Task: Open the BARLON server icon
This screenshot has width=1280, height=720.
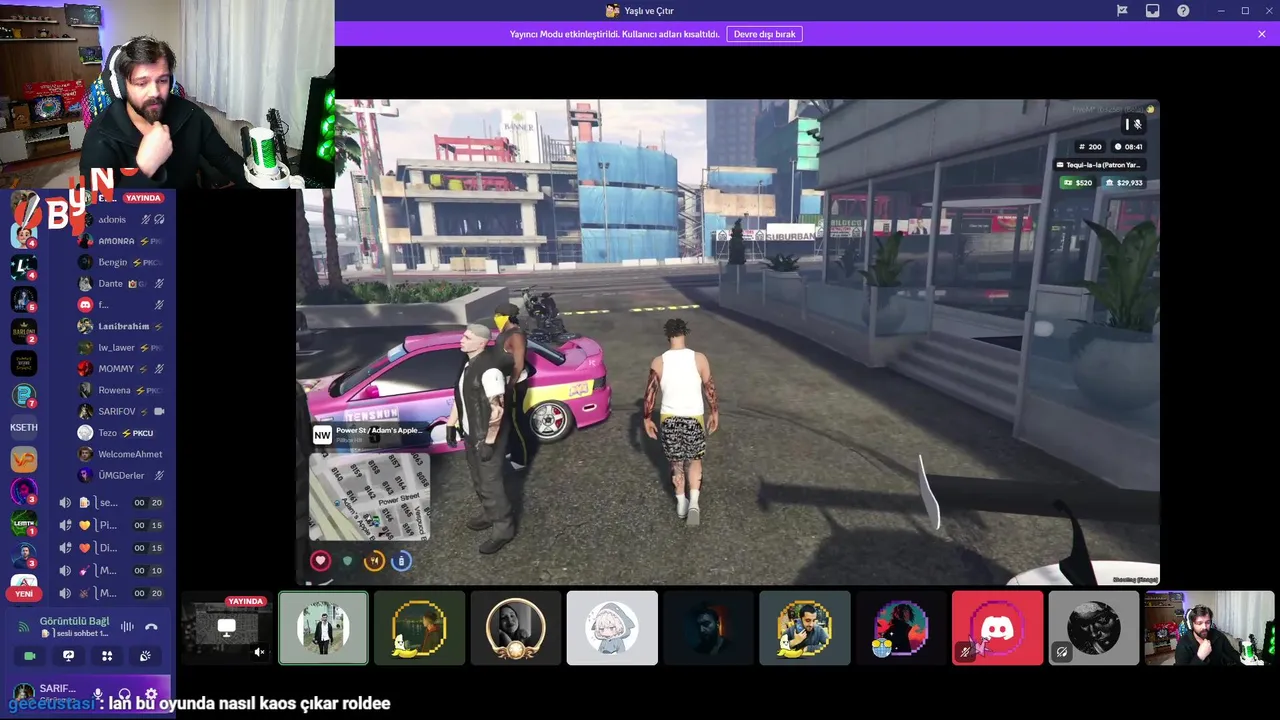Action: (23, 331)
